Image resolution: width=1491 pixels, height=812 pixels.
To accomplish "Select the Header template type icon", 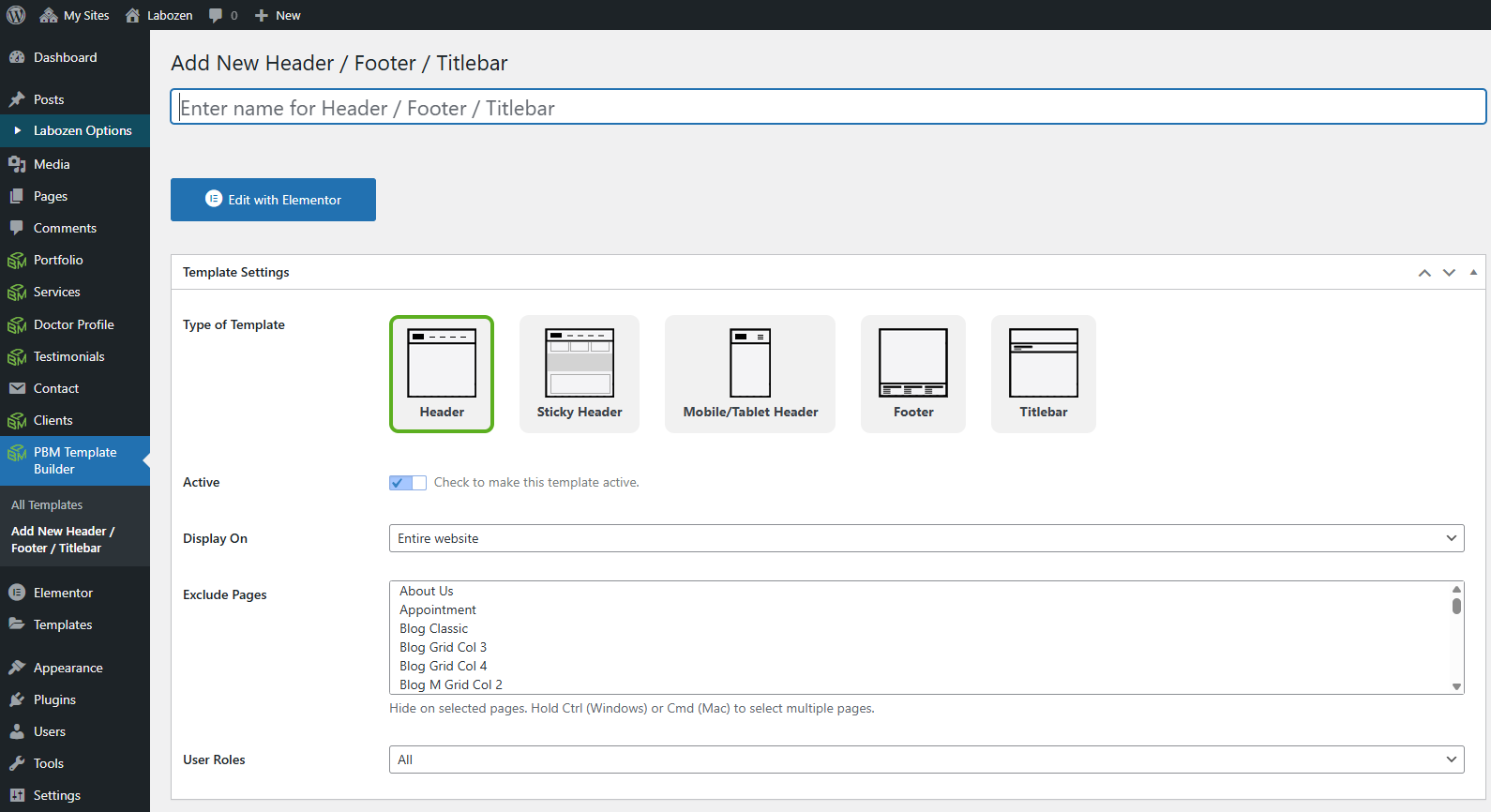I will (442, 364).
